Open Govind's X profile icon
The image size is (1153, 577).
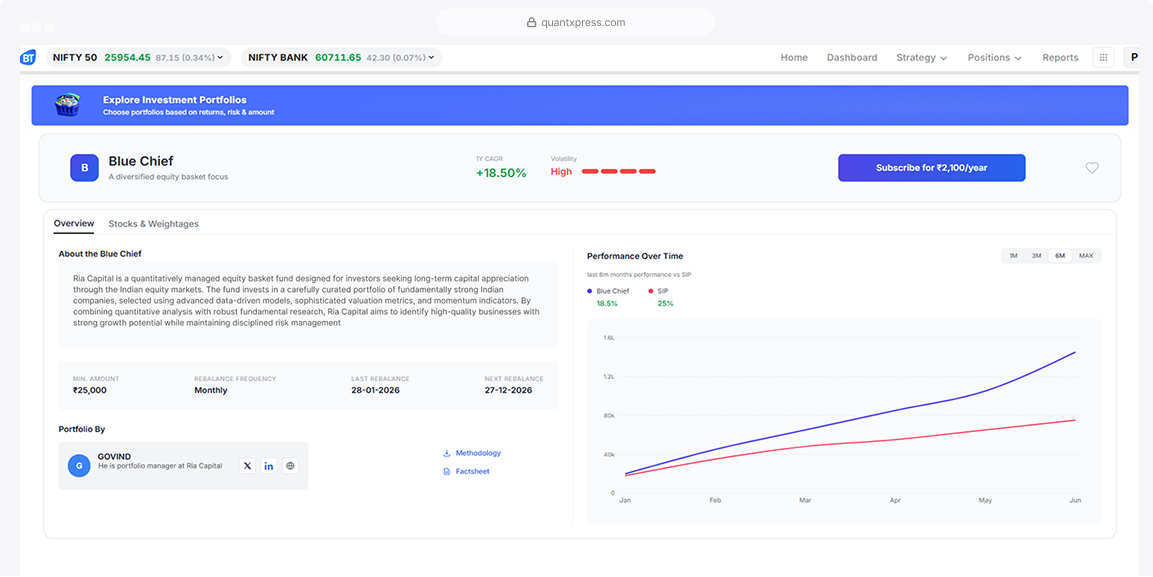pos(248,465)
